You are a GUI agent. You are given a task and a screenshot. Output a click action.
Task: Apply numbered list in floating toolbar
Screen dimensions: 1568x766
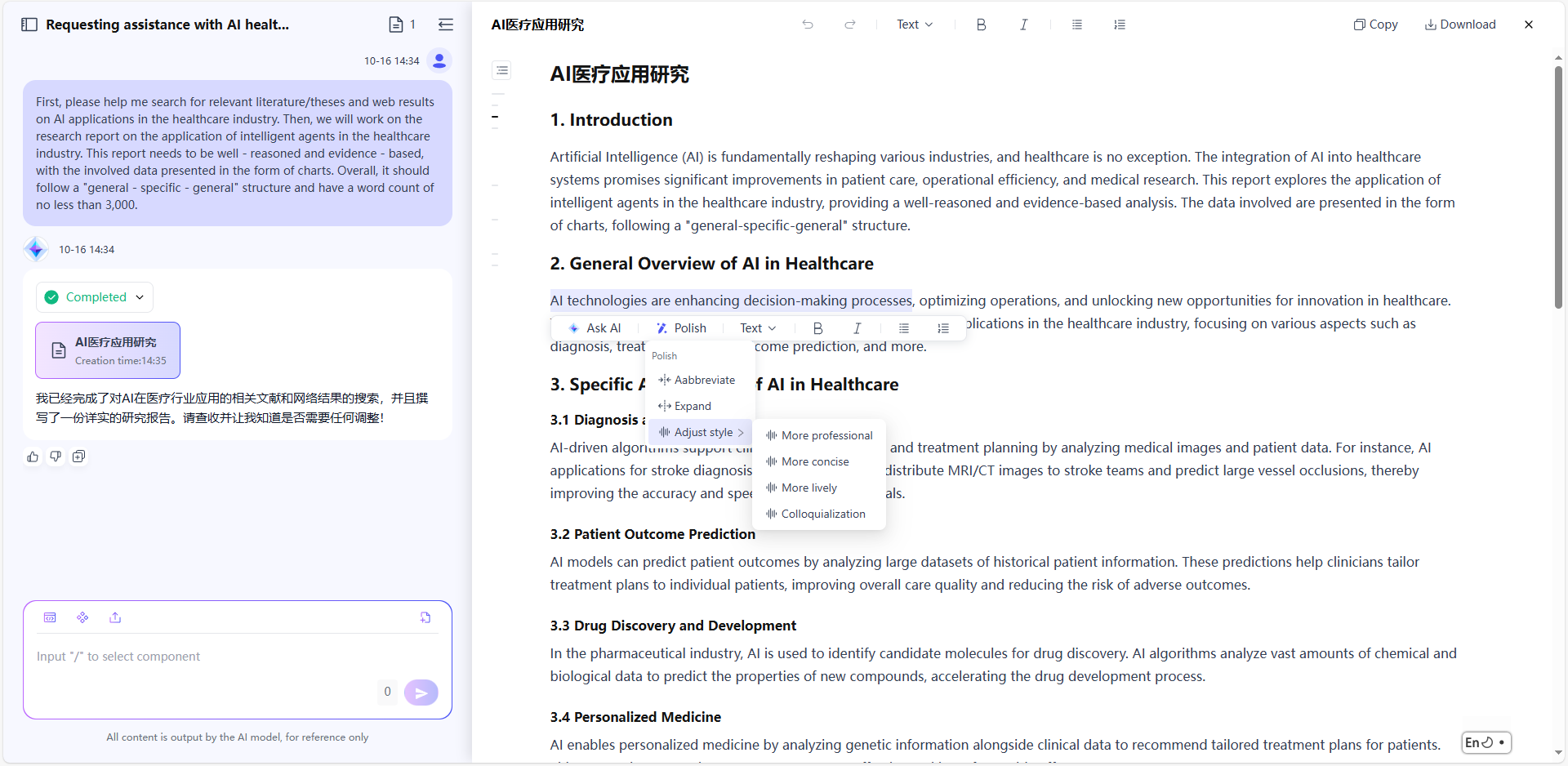point(943,328)
